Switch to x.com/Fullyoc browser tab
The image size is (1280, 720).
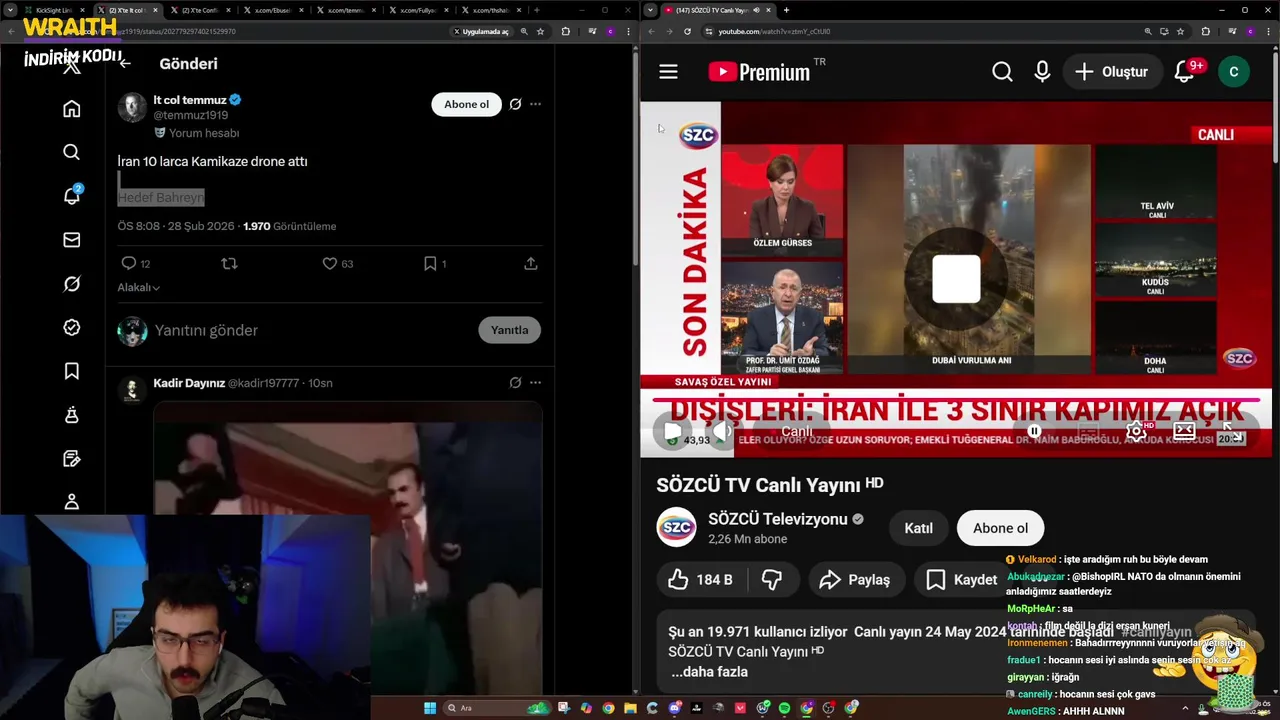pos(420,10)
